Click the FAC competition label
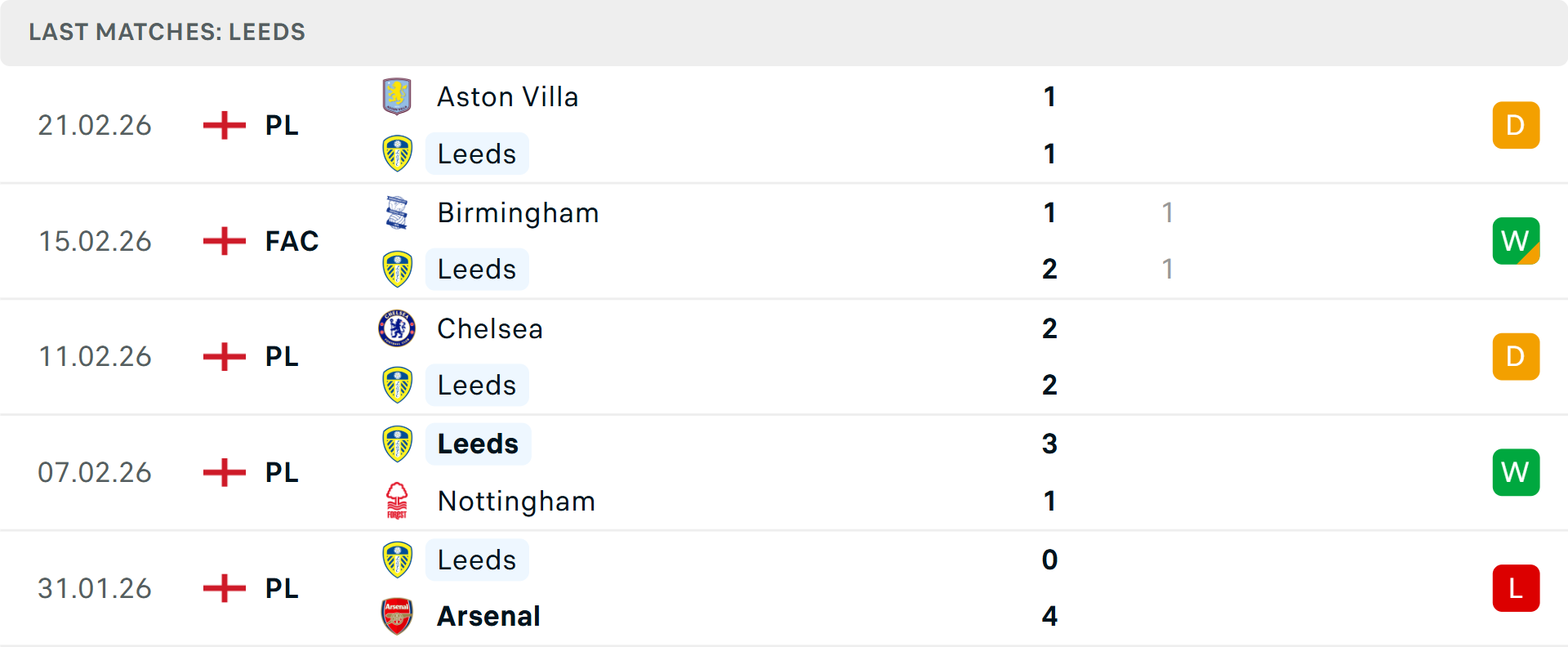 [292, 241]
